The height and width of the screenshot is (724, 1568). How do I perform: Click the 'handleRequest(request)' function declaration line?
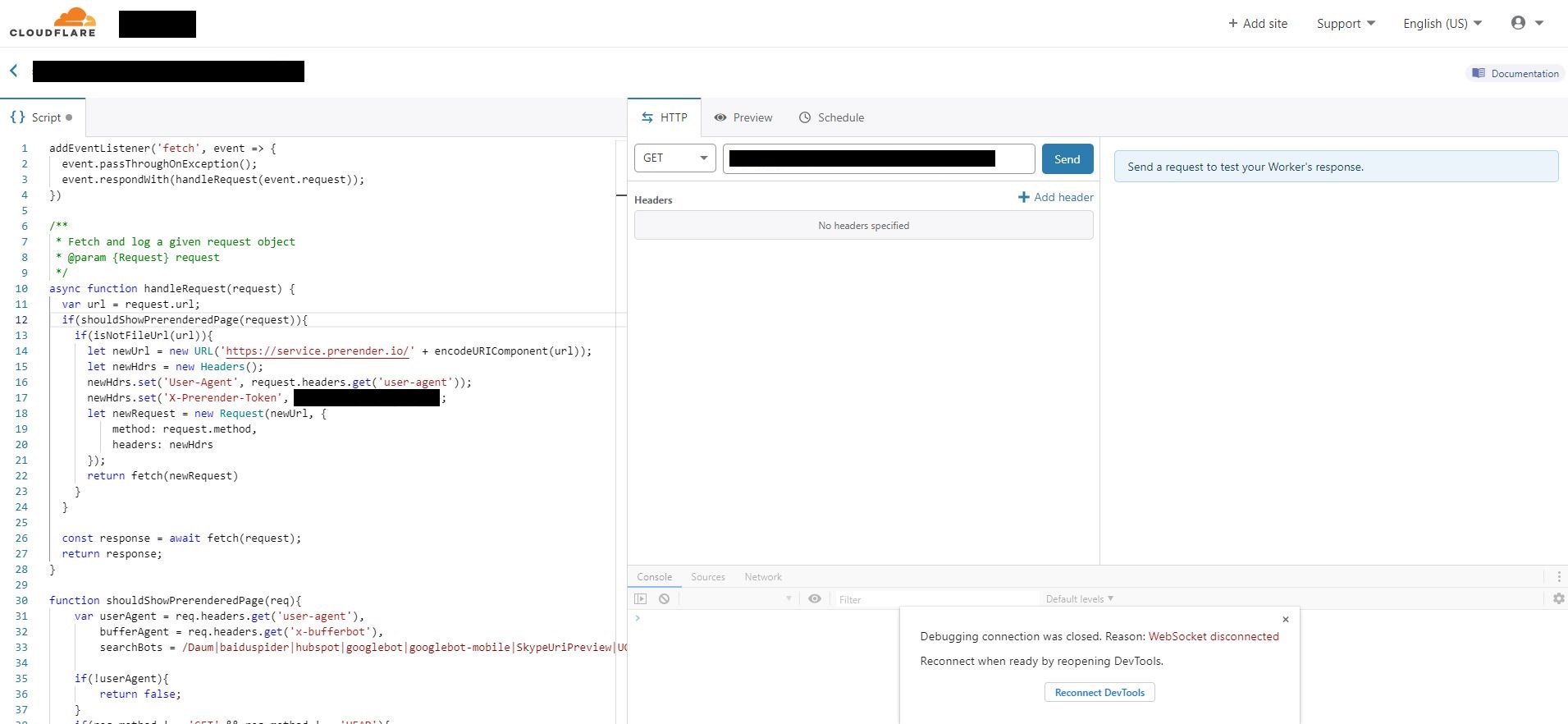172,289
